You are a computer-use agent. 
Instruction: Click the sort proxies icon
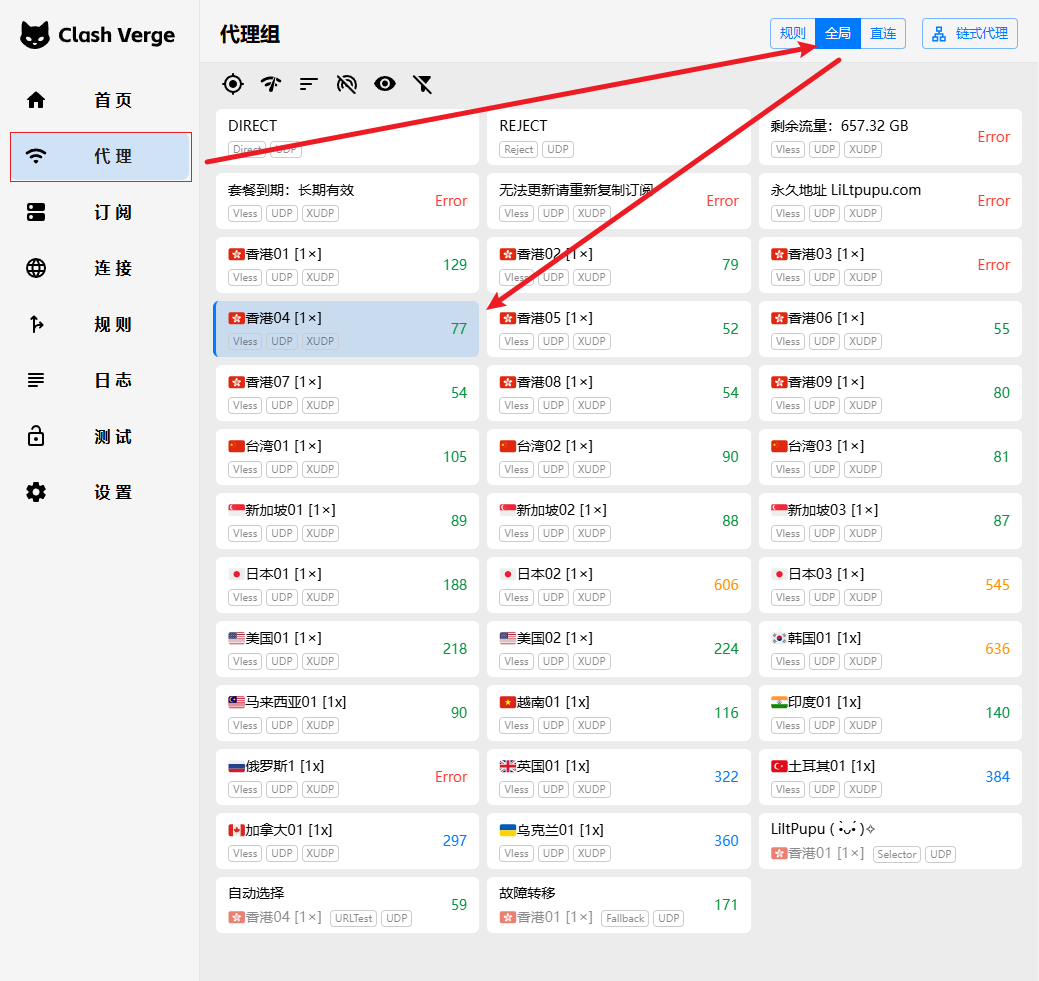pos(309,84)
